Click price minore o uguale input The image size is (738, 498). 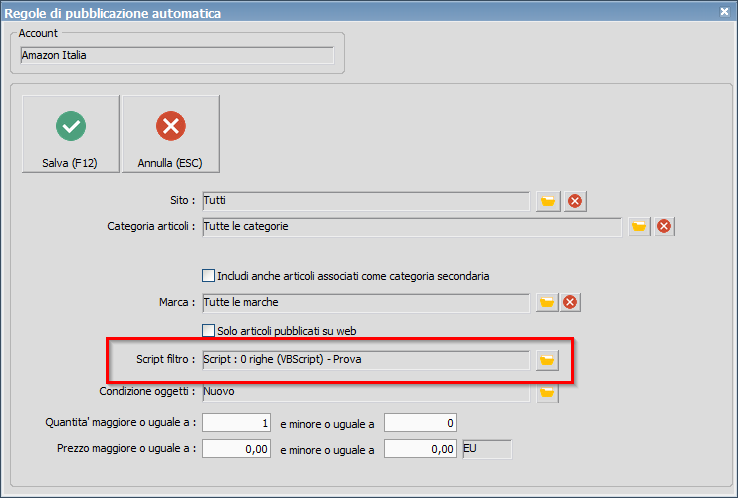pos(420,449)
